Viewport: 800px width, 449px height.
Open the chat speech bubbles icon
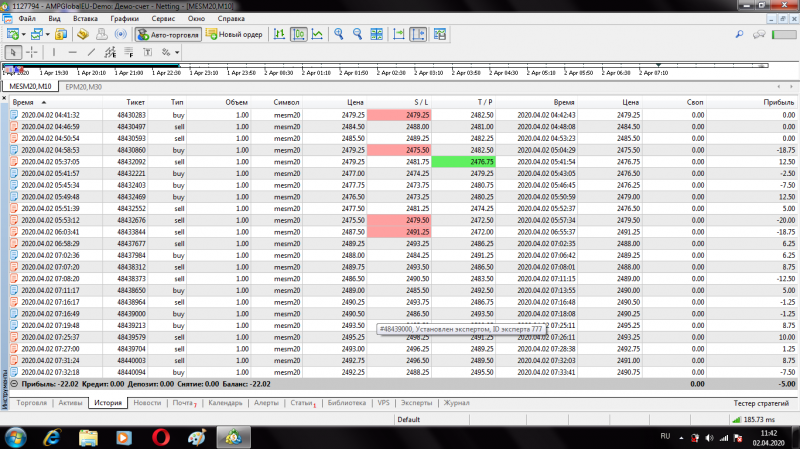coord(759,34)
